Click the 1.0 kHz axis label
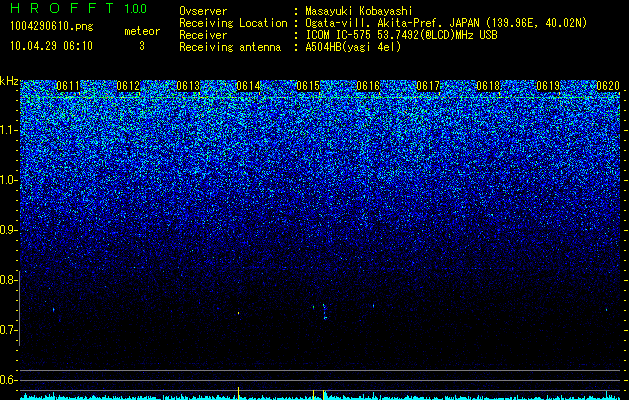This screenshot has width=629, height=400. [x=8, y=180]
